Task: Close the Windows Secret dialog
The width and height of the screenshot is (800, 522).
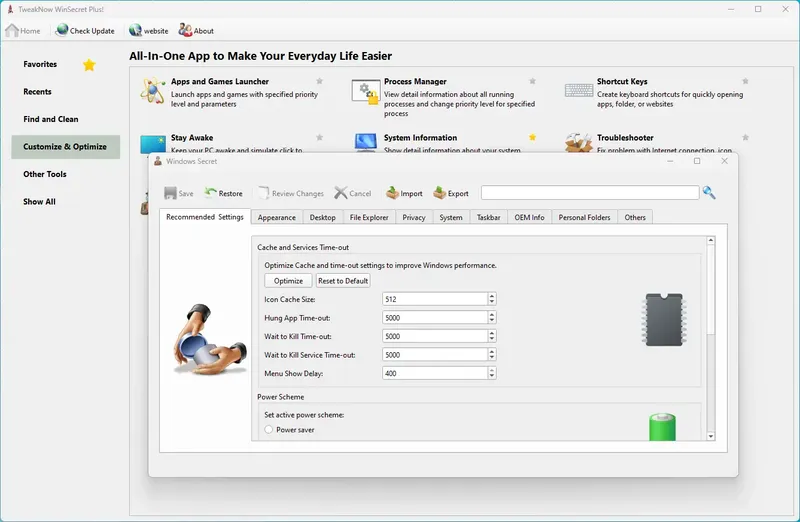Action: [x=724, y=161]
